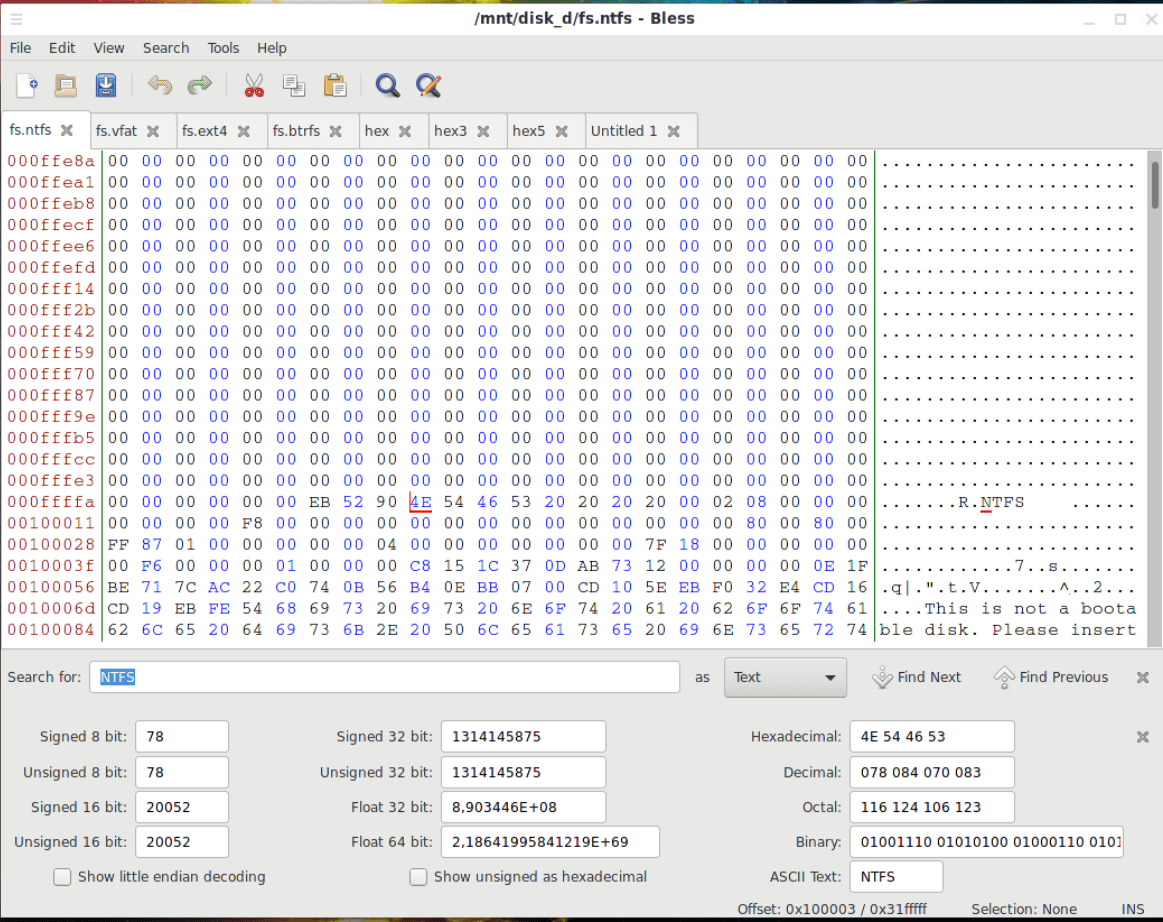The height and width of the screenshot is (922, 1163).
Task: Click the Unsigned 8 bit value field
Action: pyautogui.click(x=182, y=772)
